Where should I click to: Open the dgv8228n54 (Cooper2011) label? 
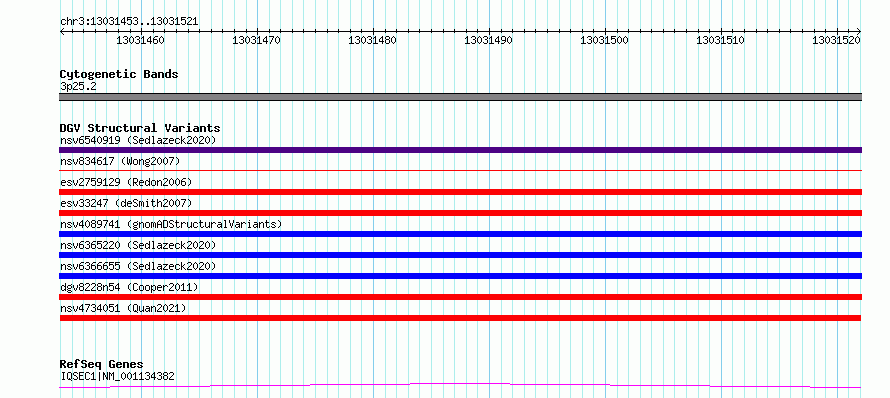click(129, 287)
